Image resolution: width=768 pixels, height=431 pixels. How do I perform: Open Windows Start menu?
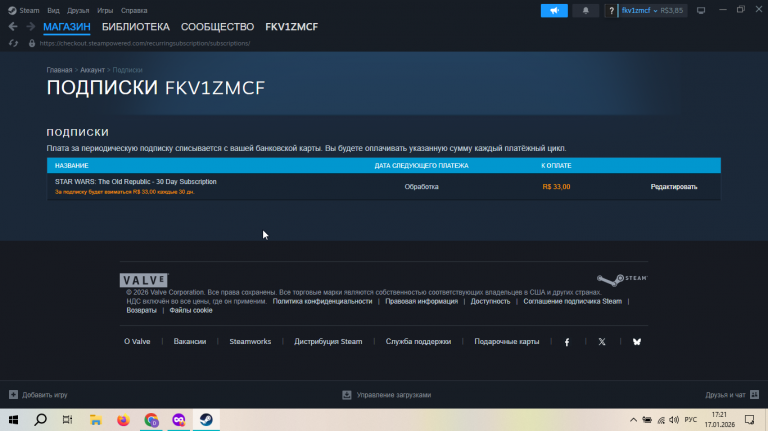pyautogui.click(x=13, y=420)
